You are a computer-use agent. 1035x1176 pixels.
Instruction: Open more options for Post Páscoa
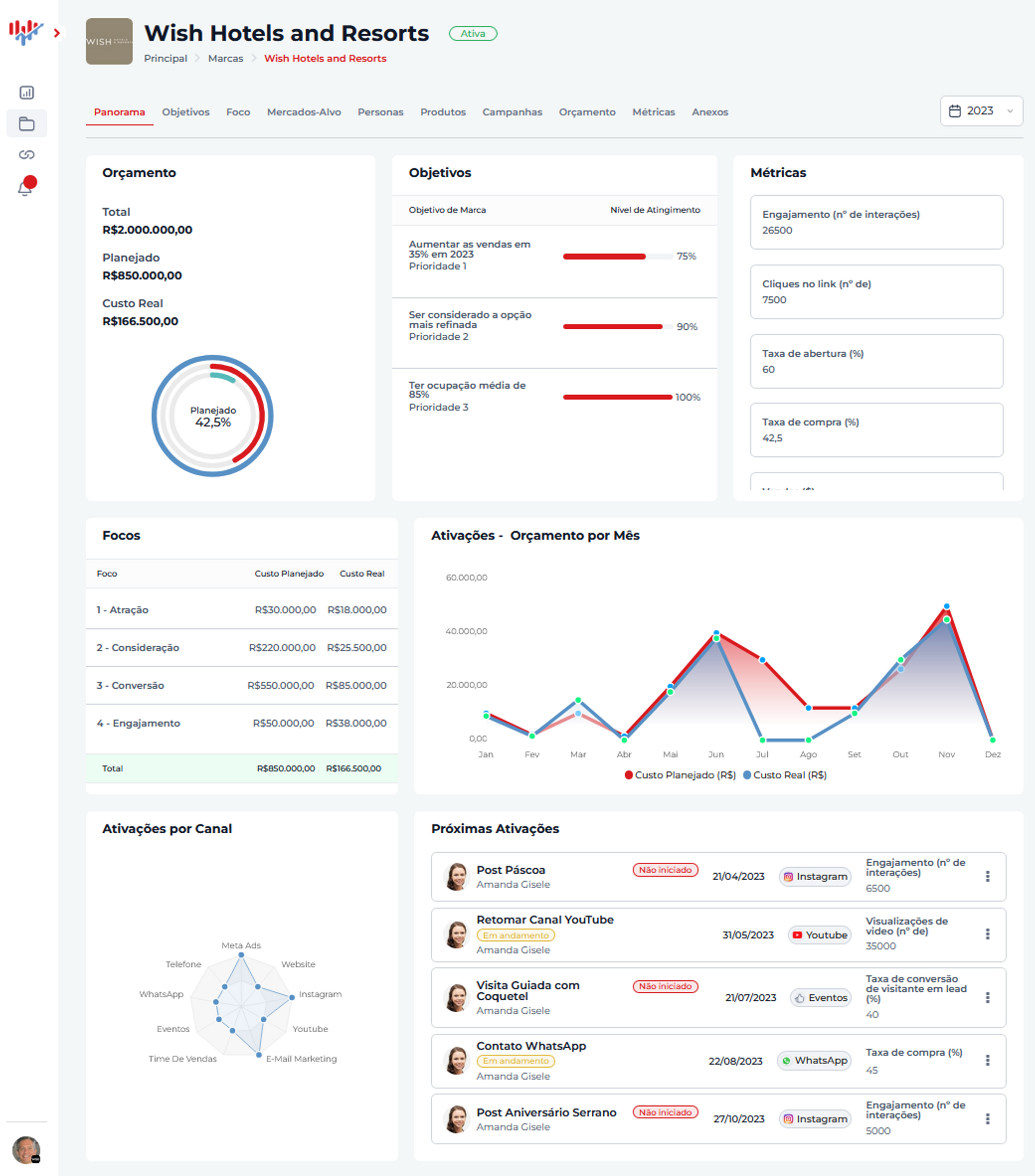tap(987, 876)
